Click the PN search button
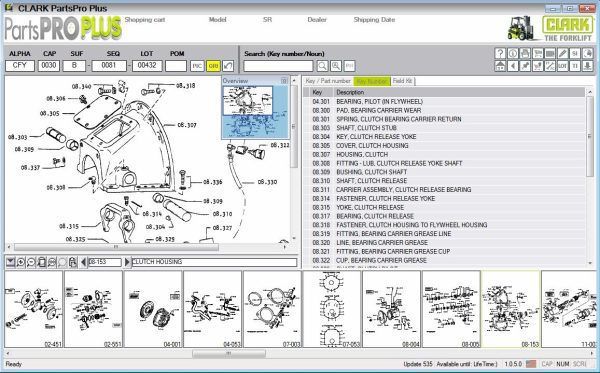 349,66
